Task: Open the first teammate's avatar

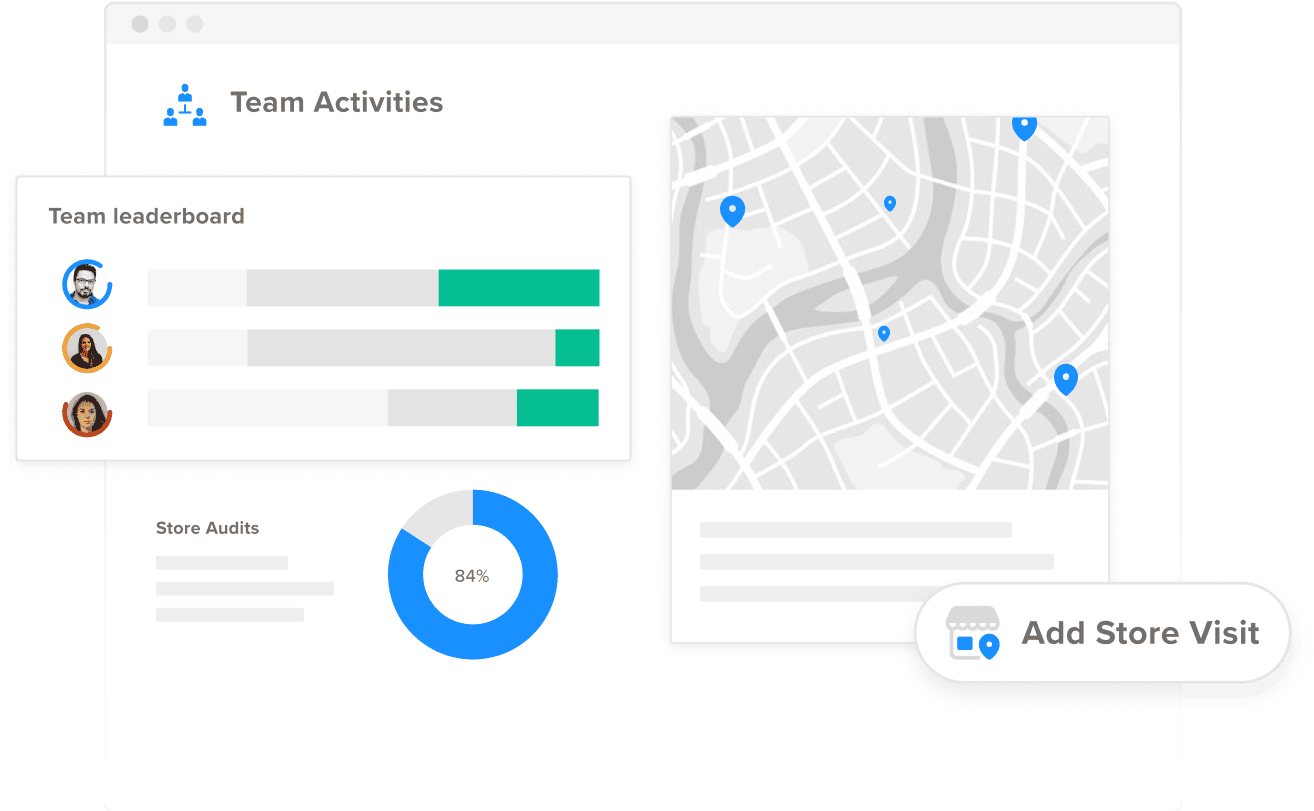Action: point(87,284)
